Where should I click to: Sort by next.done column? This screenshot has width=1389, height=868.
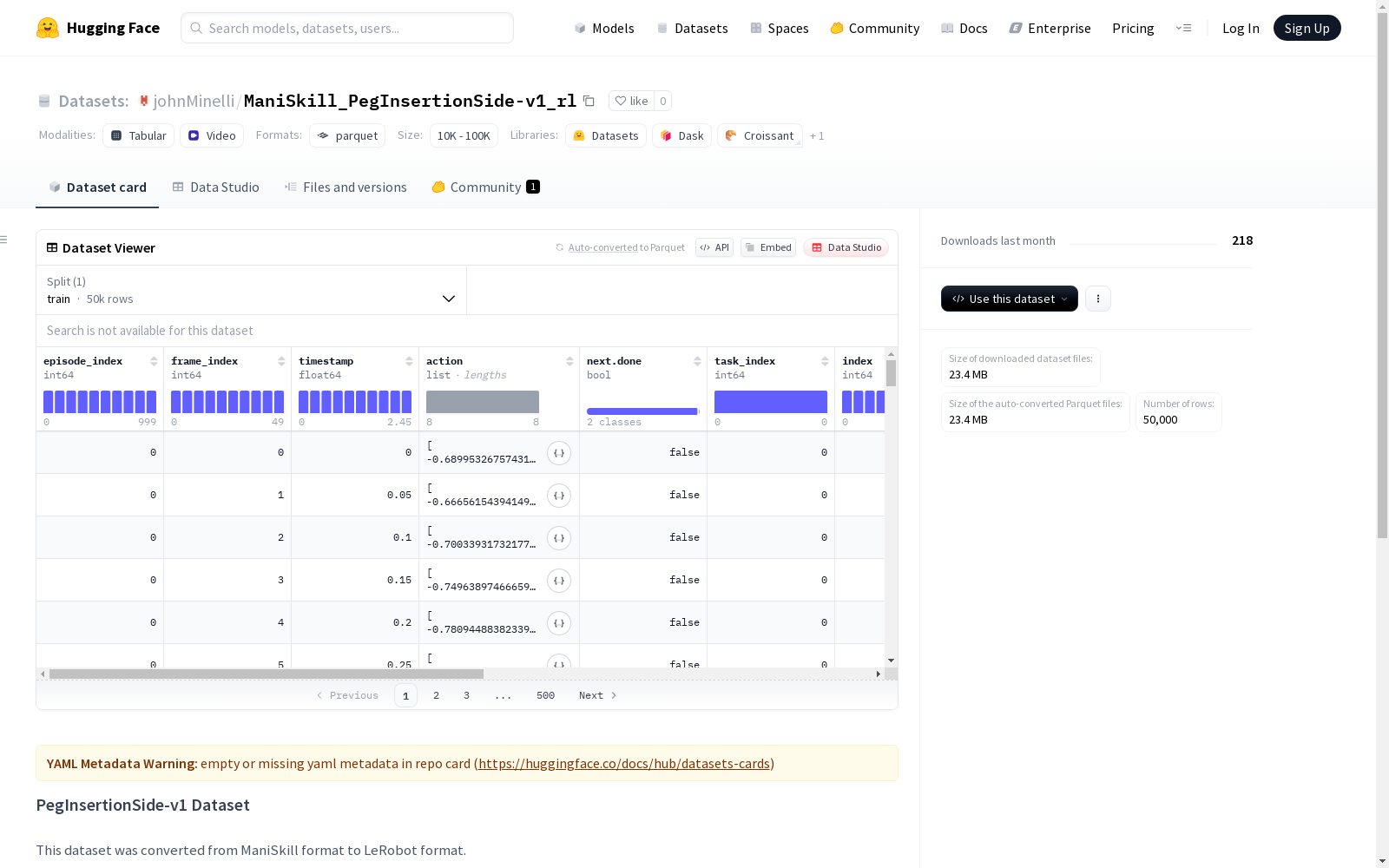[697, 361]
